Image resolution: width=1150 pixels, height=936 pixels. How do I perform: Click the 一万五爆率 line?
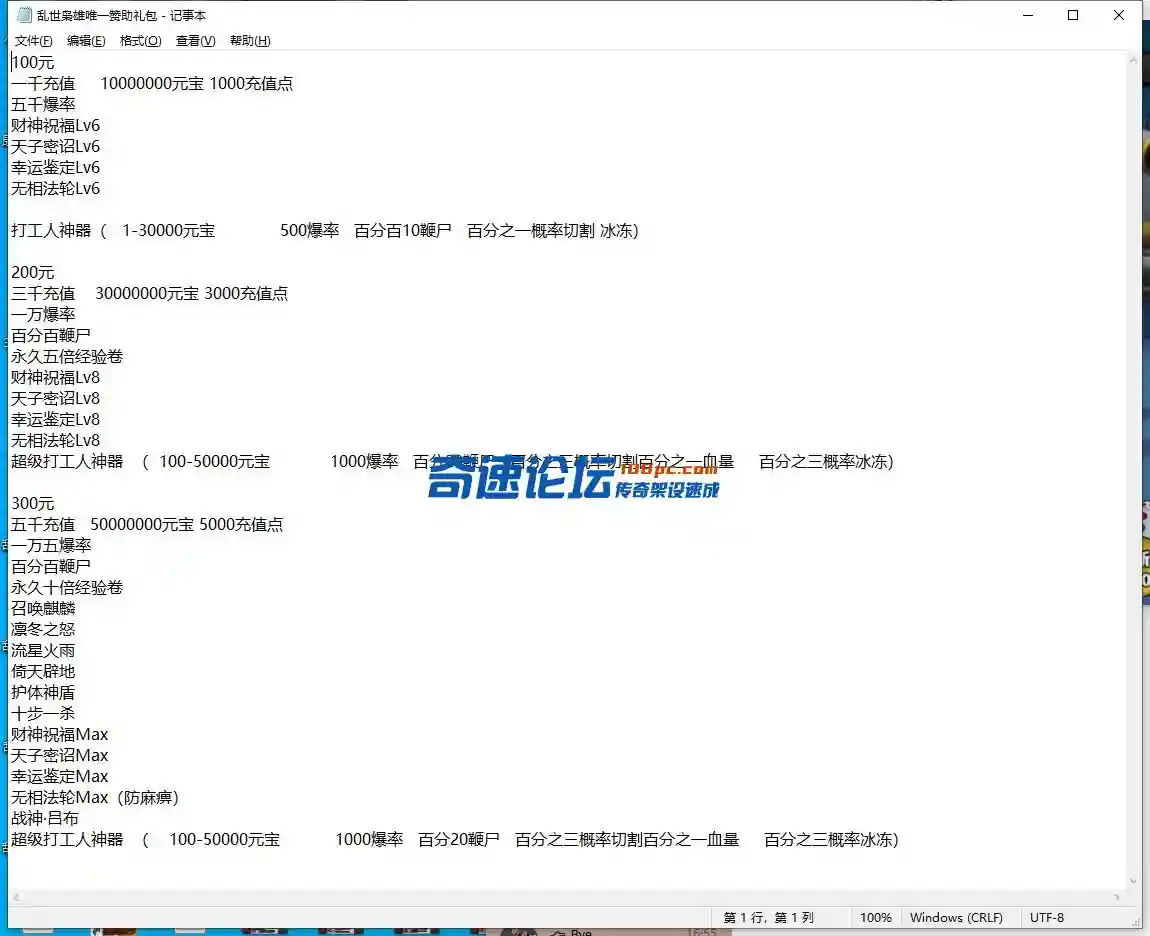pos(51,545)
